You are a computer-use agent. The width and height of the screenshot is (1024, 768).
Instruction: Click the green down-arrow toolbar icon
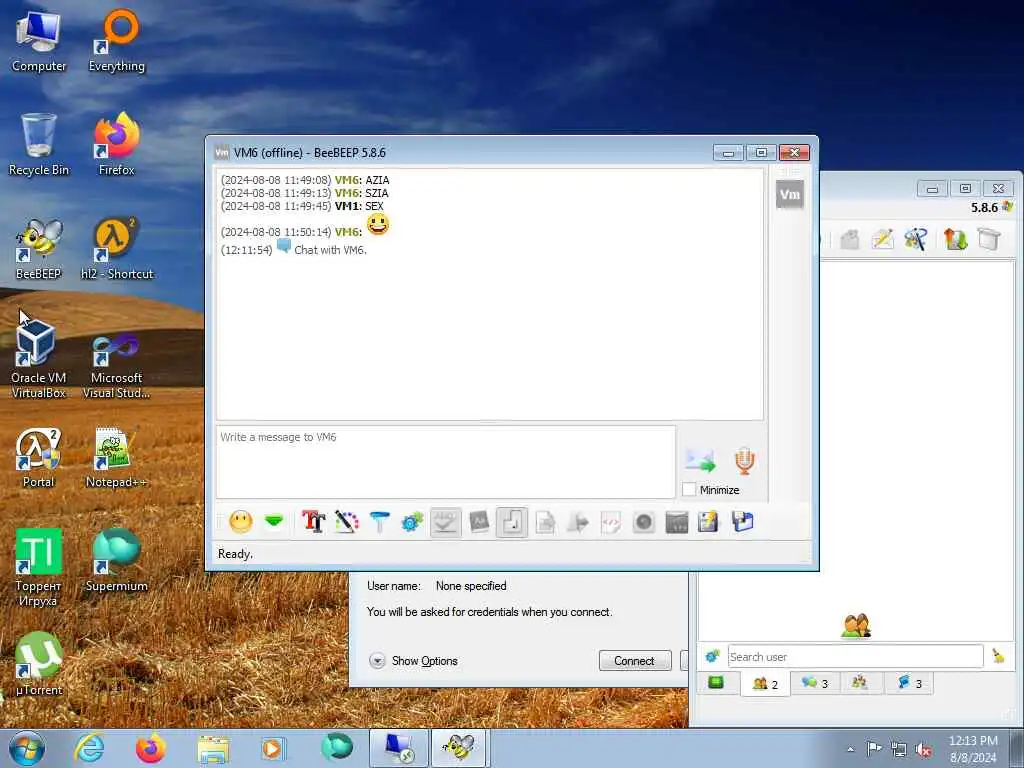coord(274,522)
